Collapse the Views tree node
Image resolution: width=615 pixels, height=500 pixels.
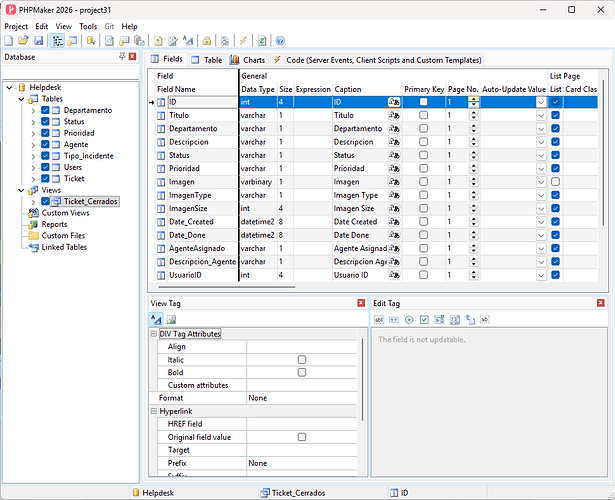pyautogui.click(x=21, y=190)
